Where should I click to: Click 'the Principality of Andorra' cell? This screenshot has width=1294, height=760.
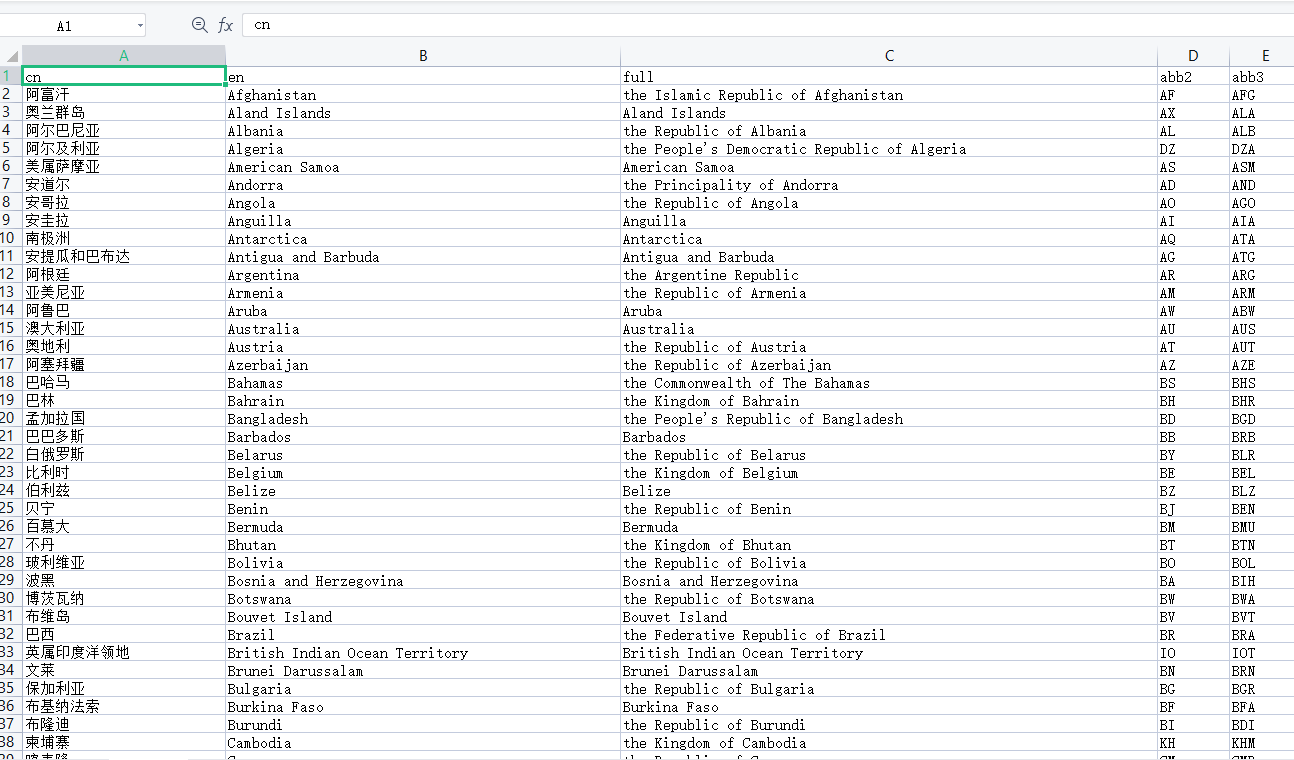[x=889, y=185]
